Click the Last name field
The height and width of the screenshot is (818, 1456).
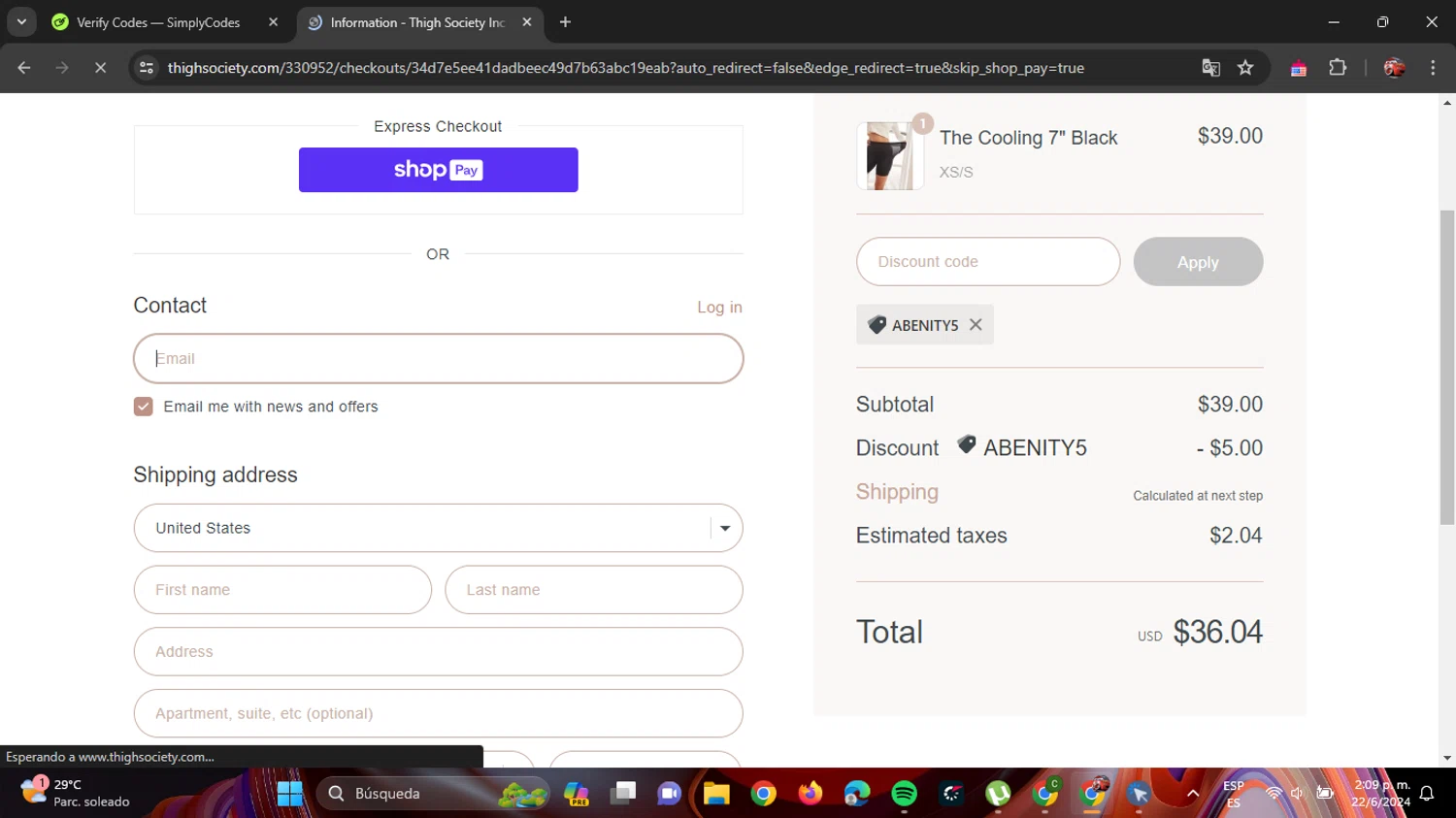click(594, 590)
